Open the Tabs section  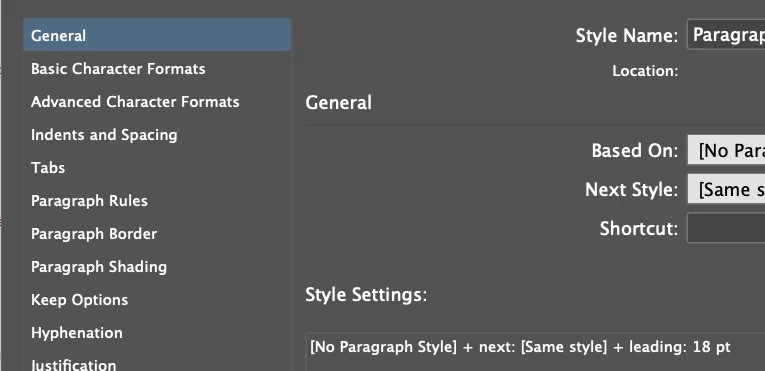(x=157, y=167)
